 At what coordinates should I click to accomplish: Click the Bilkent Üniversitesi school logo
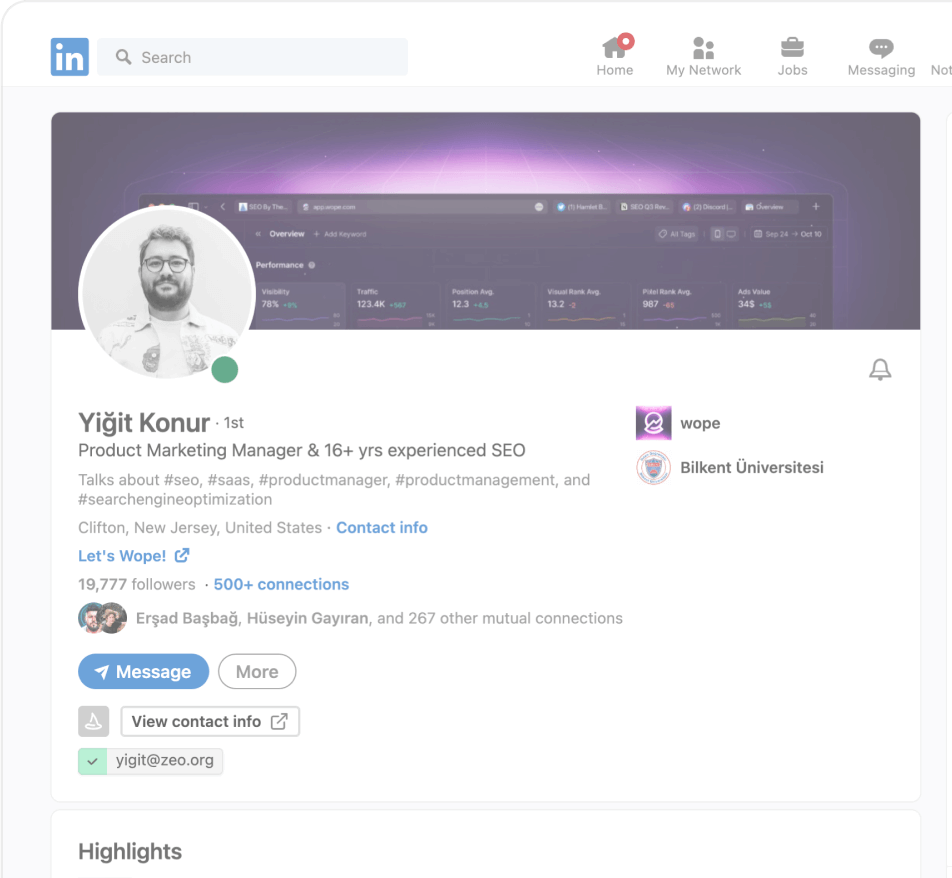(653, 468)
